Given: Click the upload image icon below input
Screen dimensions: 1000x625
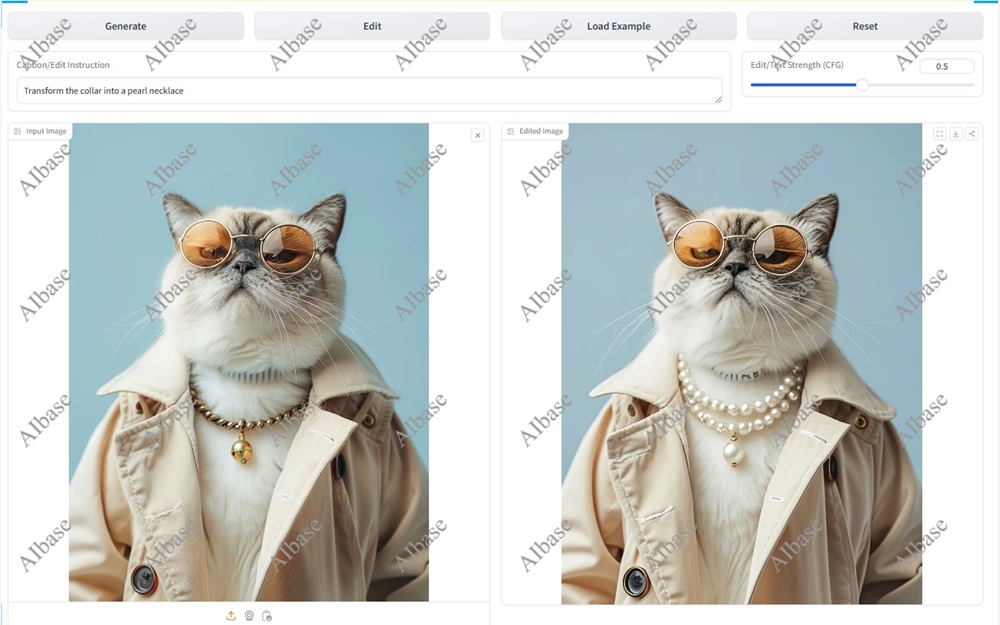Looking at the screenshot, I should point(231,616).
